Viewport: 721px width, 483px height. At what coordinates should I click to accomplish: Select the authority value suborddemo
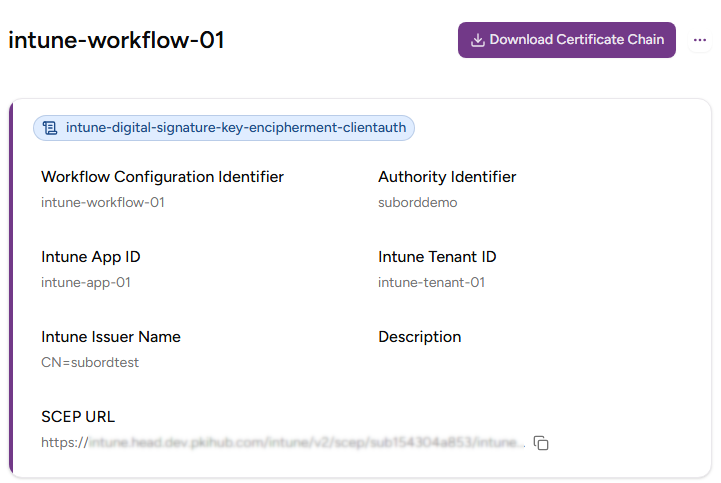417,202
